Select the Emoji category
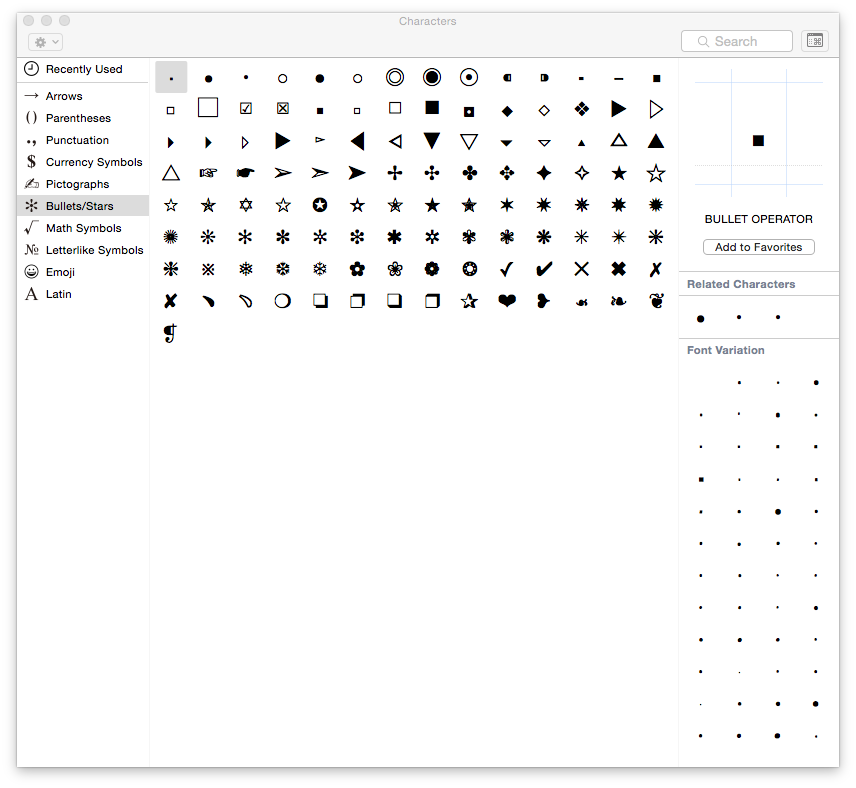The image size is (856, 788). 83,272
